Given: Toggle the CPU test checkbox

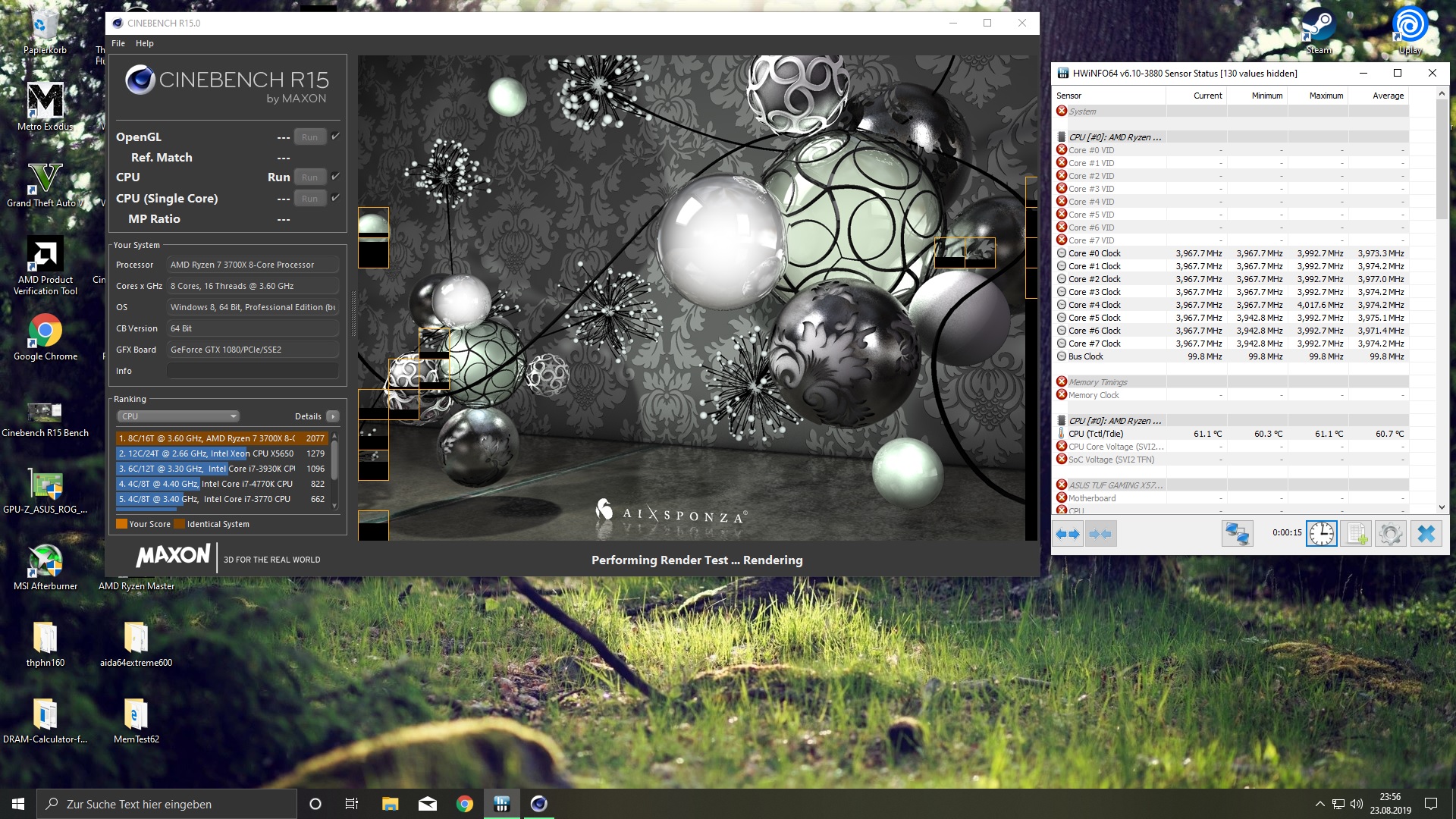Looking at the screenshot, I should (335, 177).
